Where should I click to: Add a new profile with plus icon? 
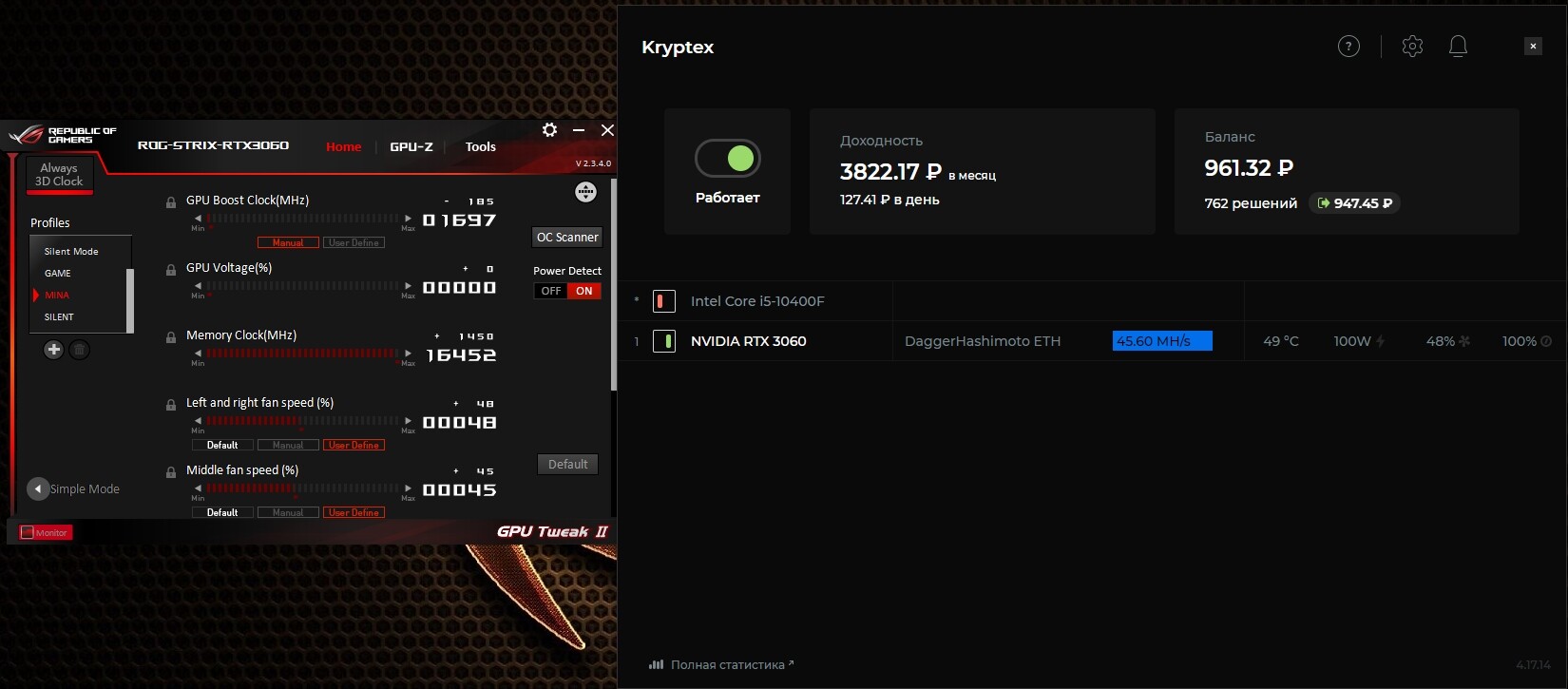54,350
